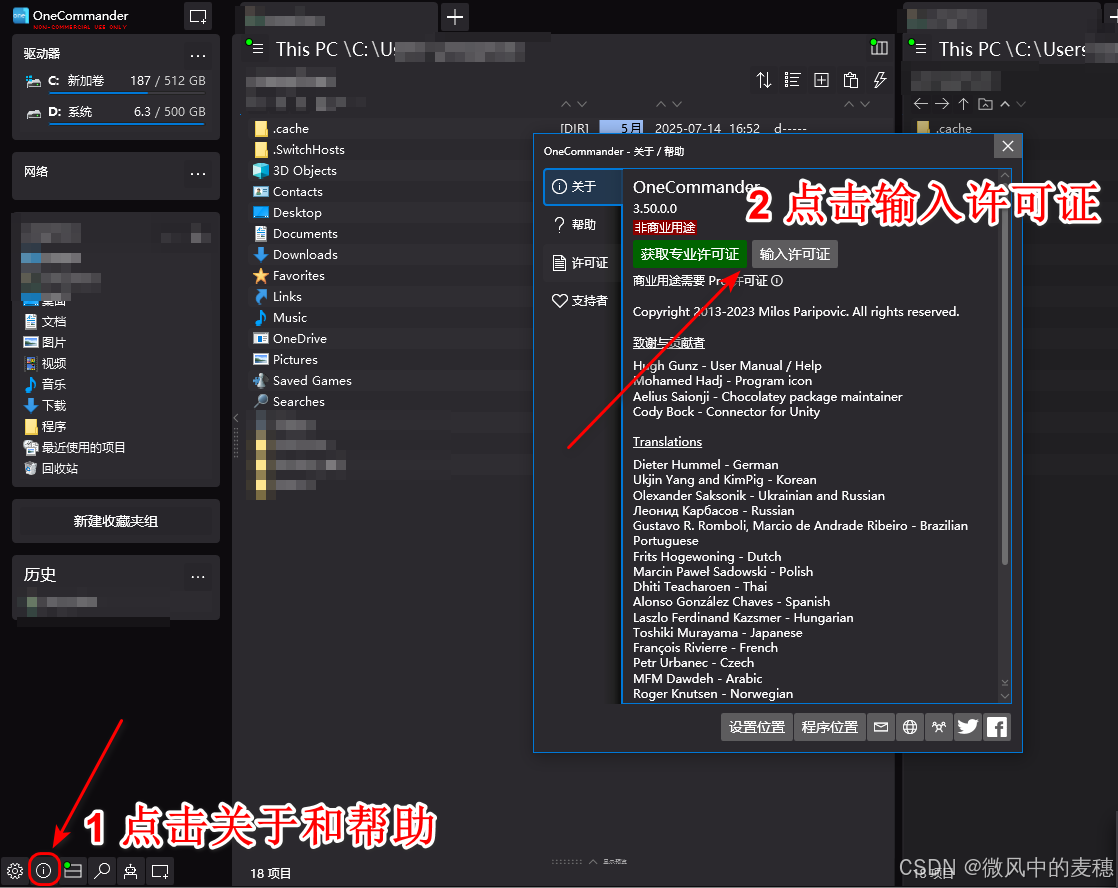Click the scrollbar up arrow in About dialog
1118x888 pixels.
1005,175
